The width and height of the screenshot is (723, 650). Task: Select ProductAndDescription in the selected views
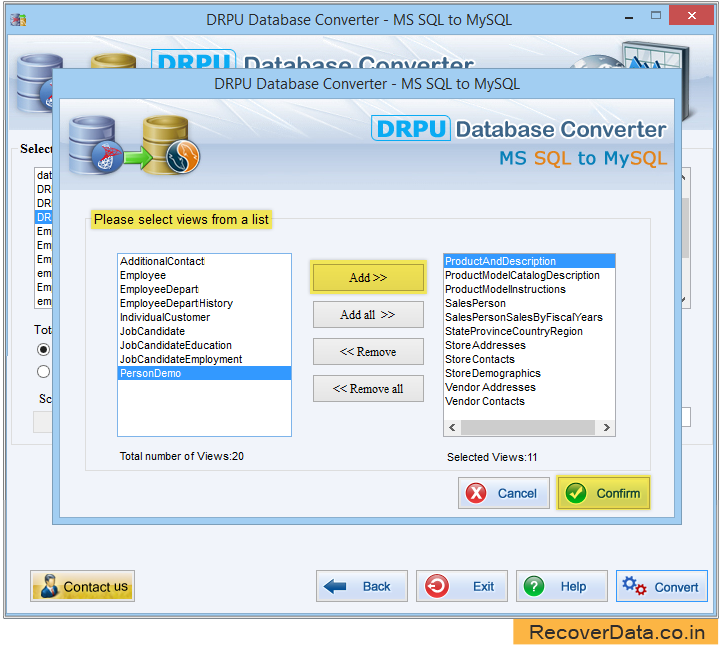pyautogui.click(x=529, y=261)
